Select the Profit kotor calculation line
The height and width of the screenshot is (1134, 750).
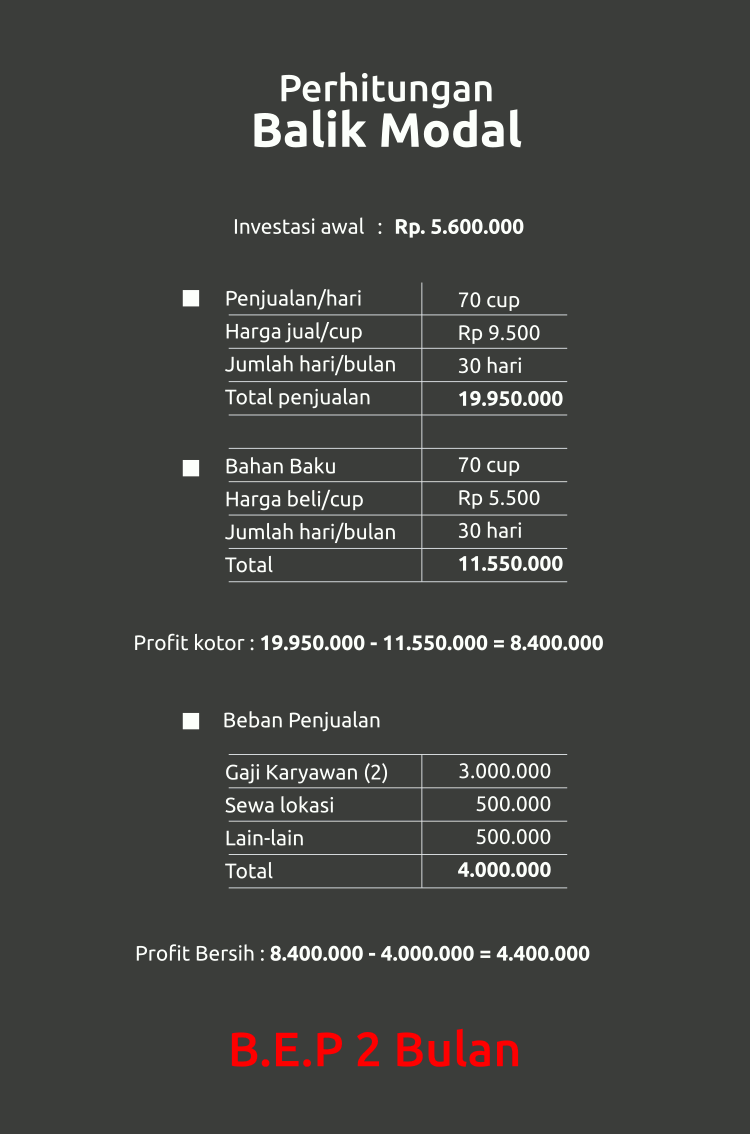point(368,643)
